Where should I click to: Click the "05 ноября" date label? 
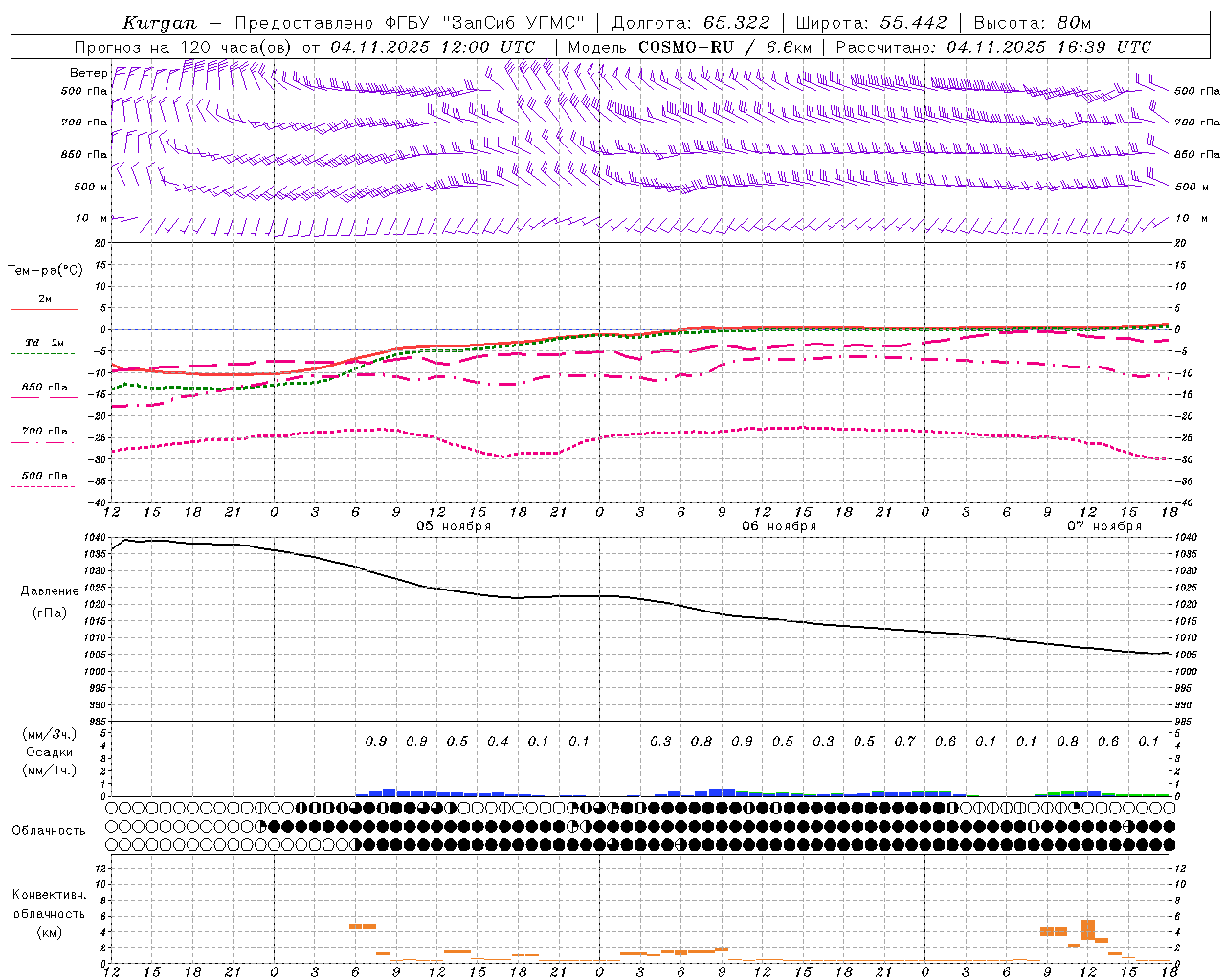click(454, 526)
